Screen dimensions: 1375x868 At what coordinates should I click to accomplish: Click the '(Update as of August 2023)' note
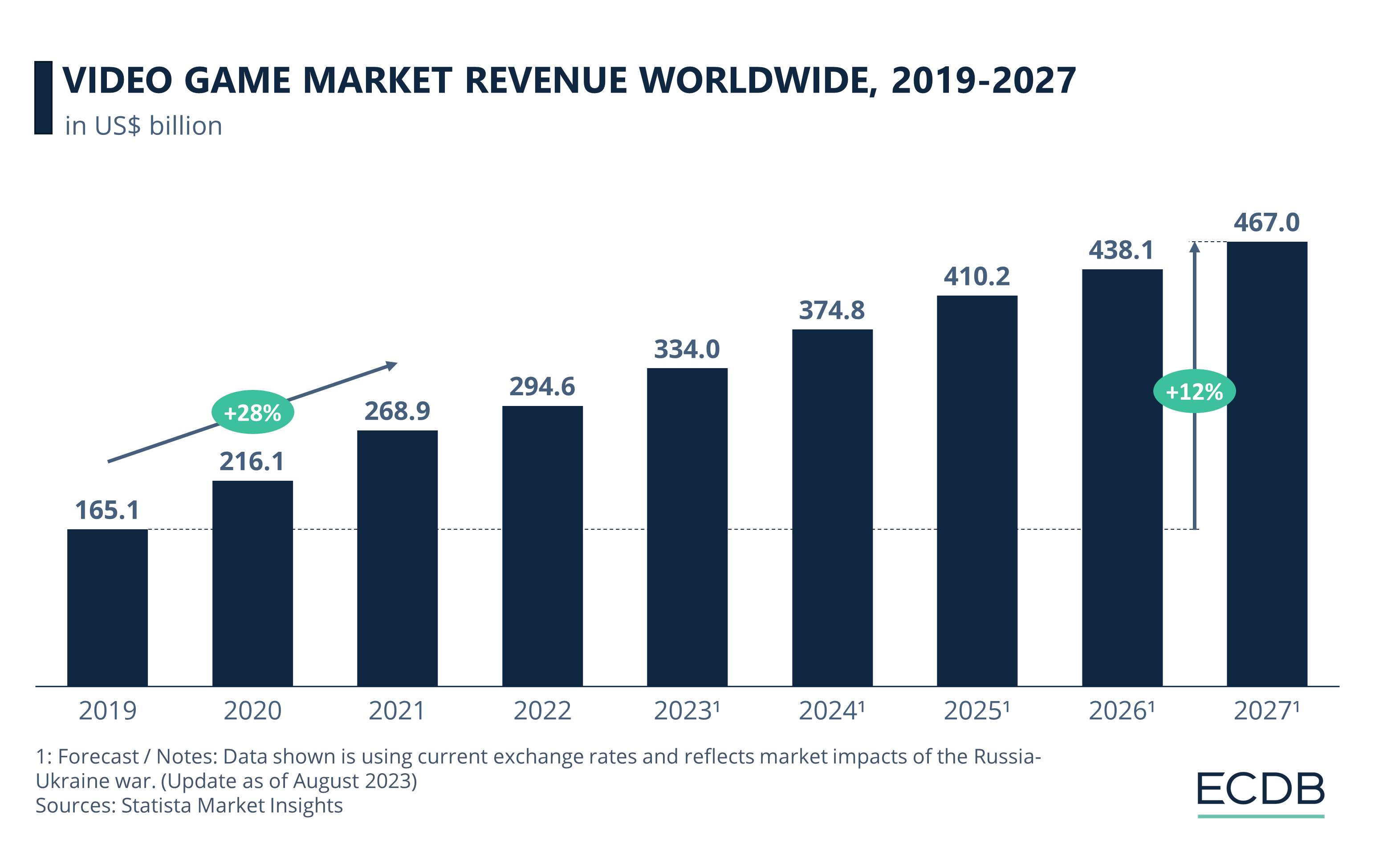289,781
